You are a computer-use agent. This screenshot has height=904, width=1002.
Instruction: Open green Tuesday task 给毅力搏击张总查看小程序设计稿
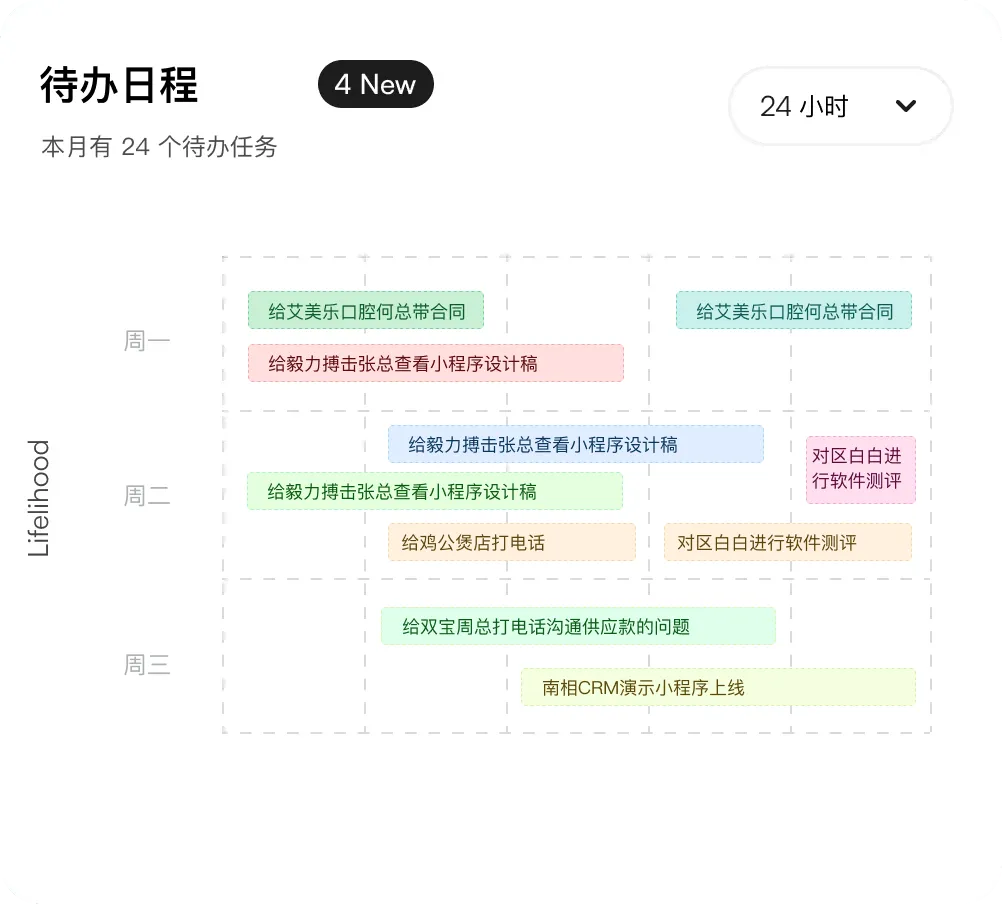[434, 492]
